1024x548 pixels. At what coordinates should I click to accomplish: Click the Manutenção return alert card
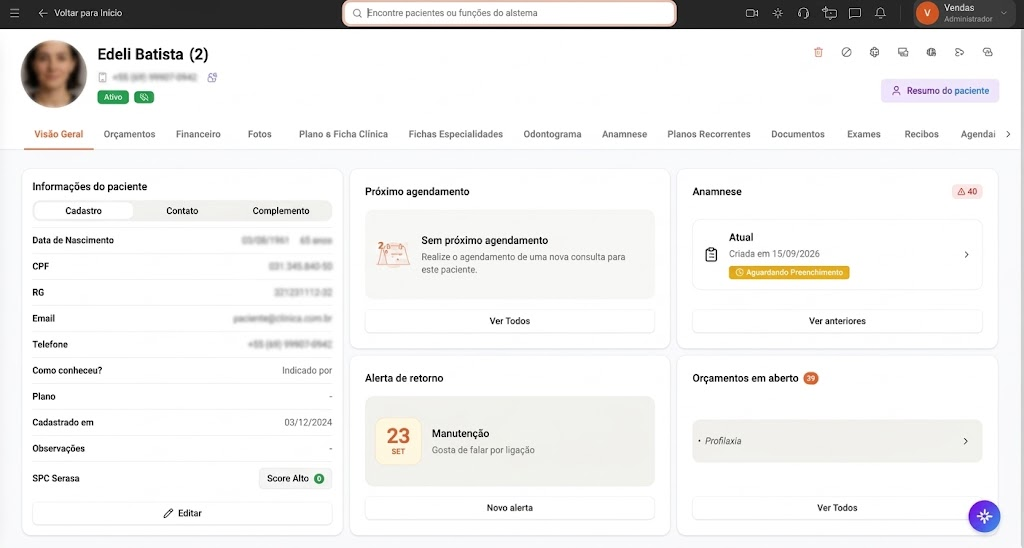[x=509, y=442]
